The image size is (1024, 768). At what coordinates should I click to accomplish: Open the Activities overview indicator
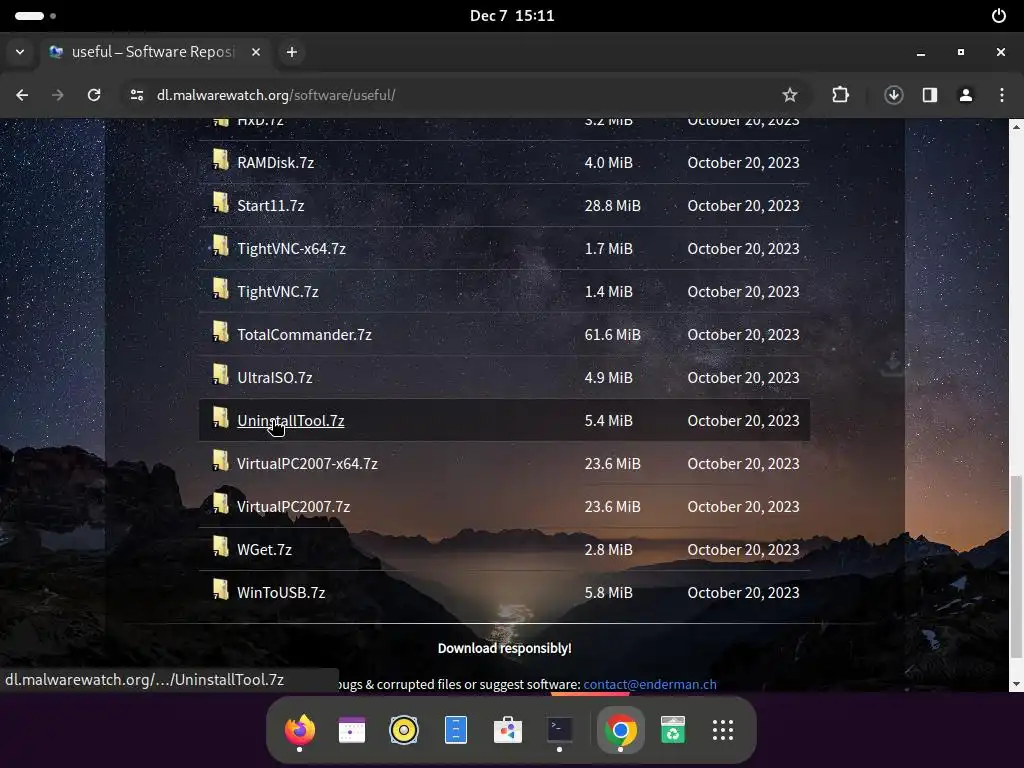(x=35, y=16)
